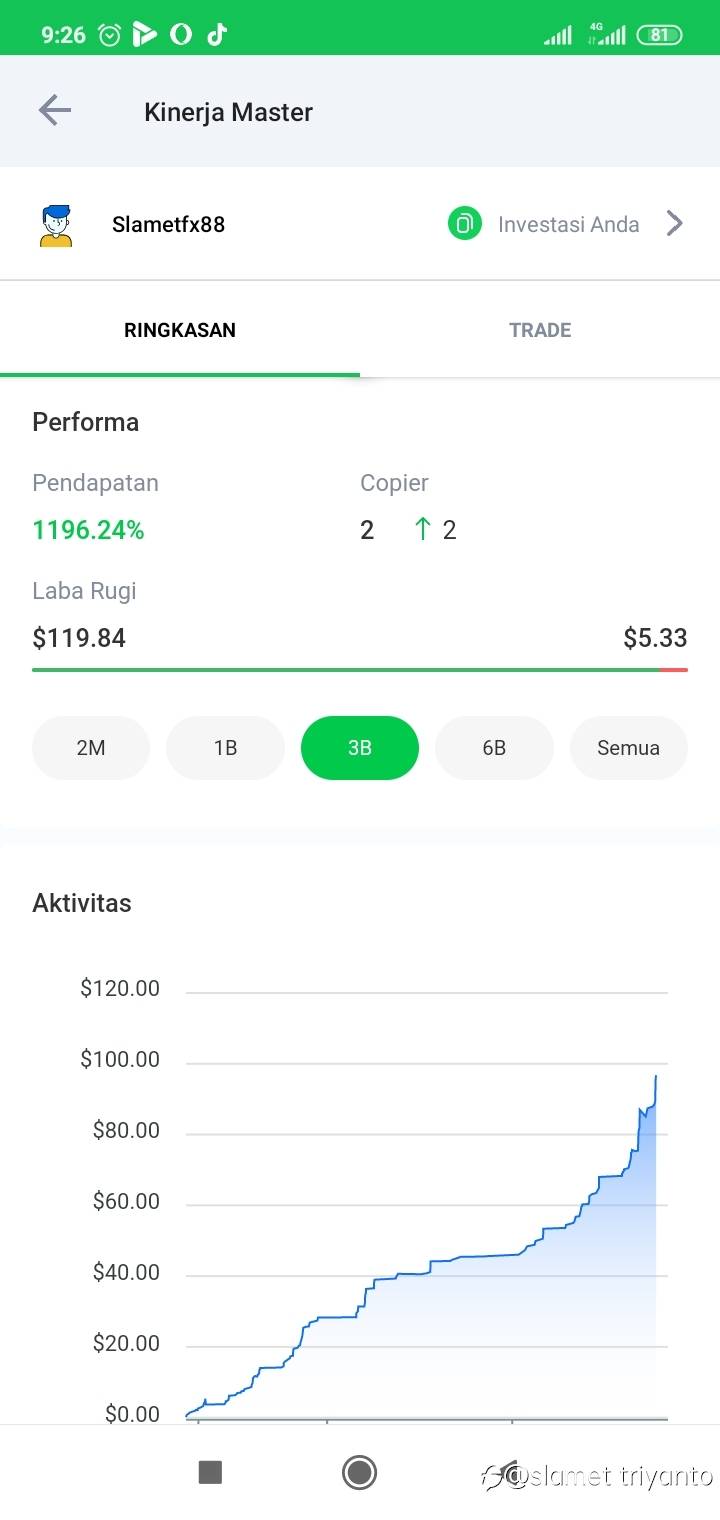This screenshot has width=720, height=1520.
Task: Tap the TikTok notification icon
Action: (217, 34)
